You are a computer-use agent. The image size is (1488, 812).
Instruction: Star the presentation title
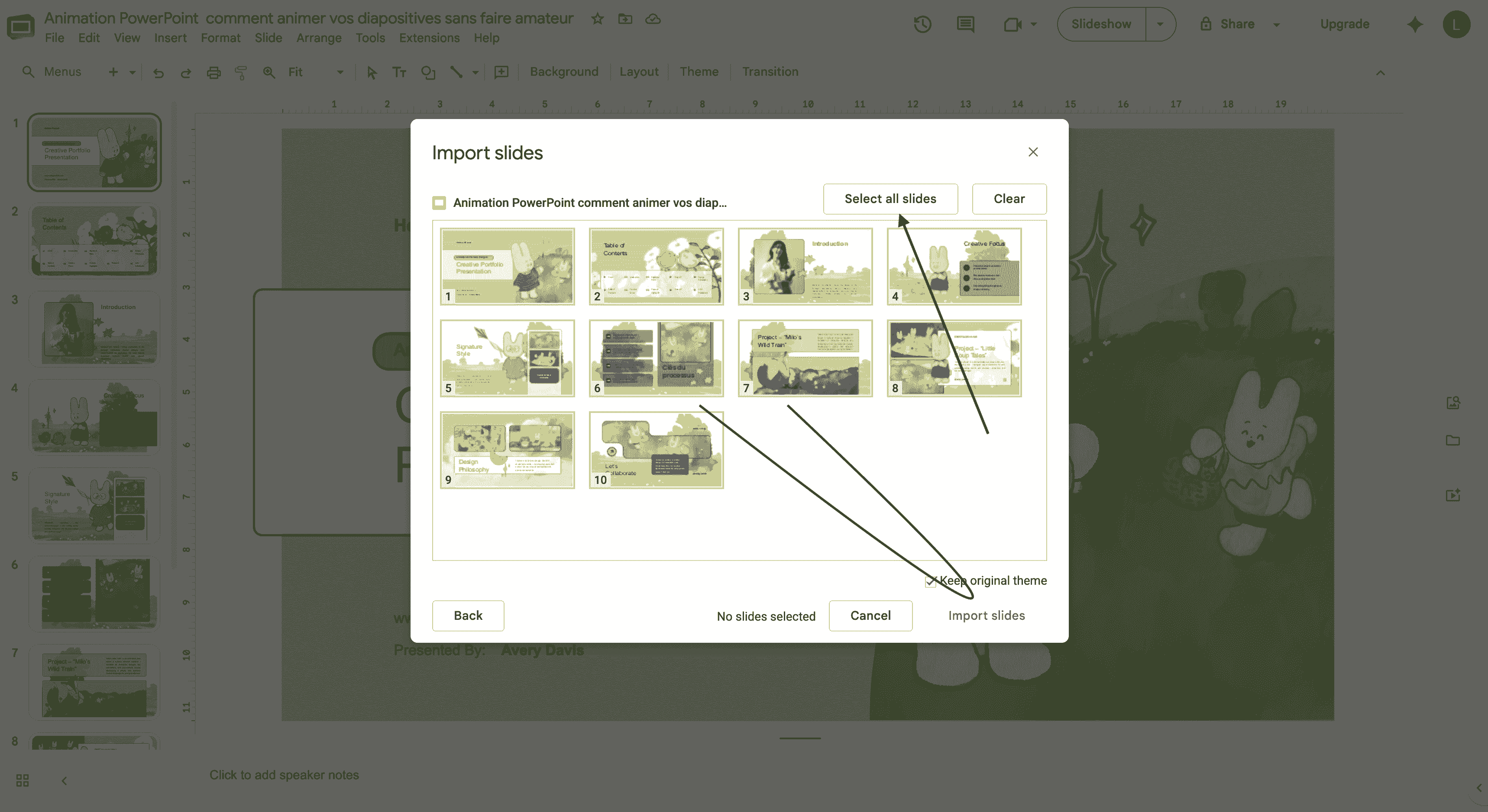coord(597,19)
